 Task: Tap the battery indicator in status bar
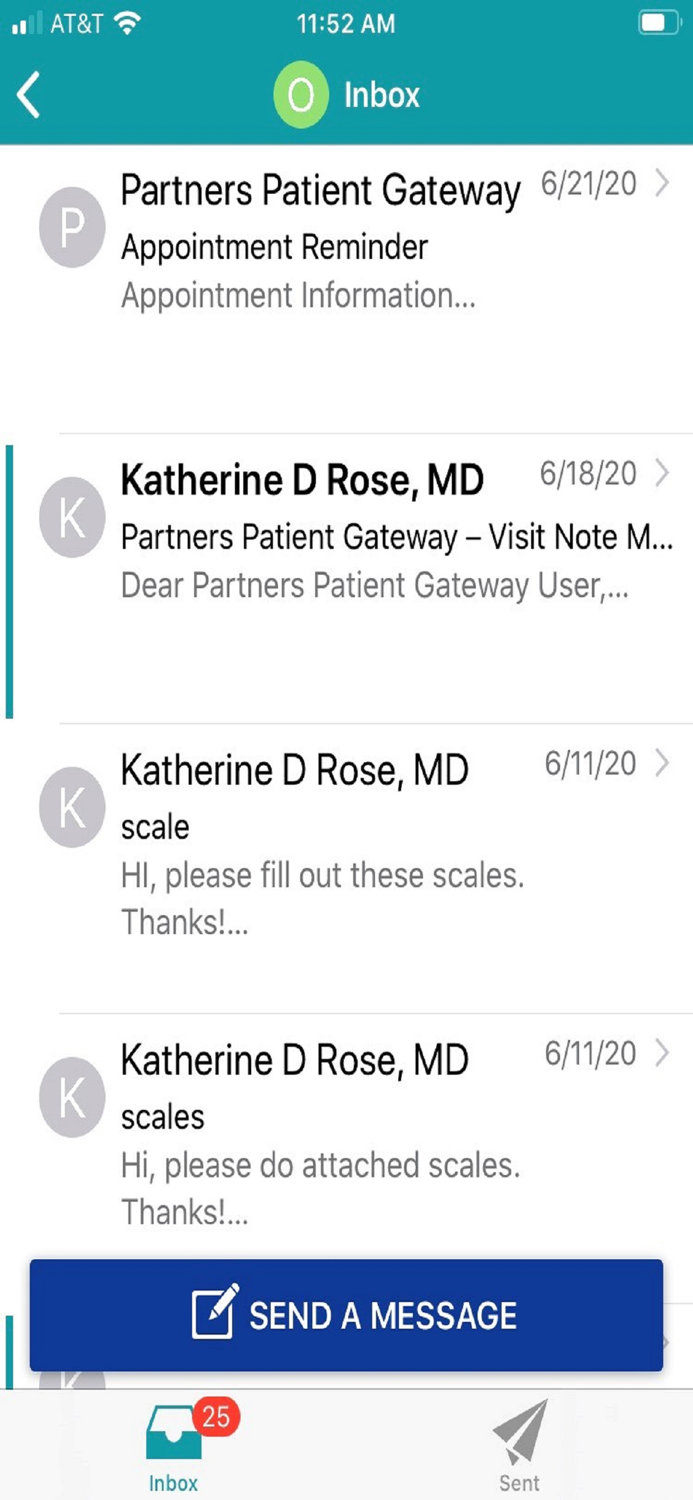[659, 23]
